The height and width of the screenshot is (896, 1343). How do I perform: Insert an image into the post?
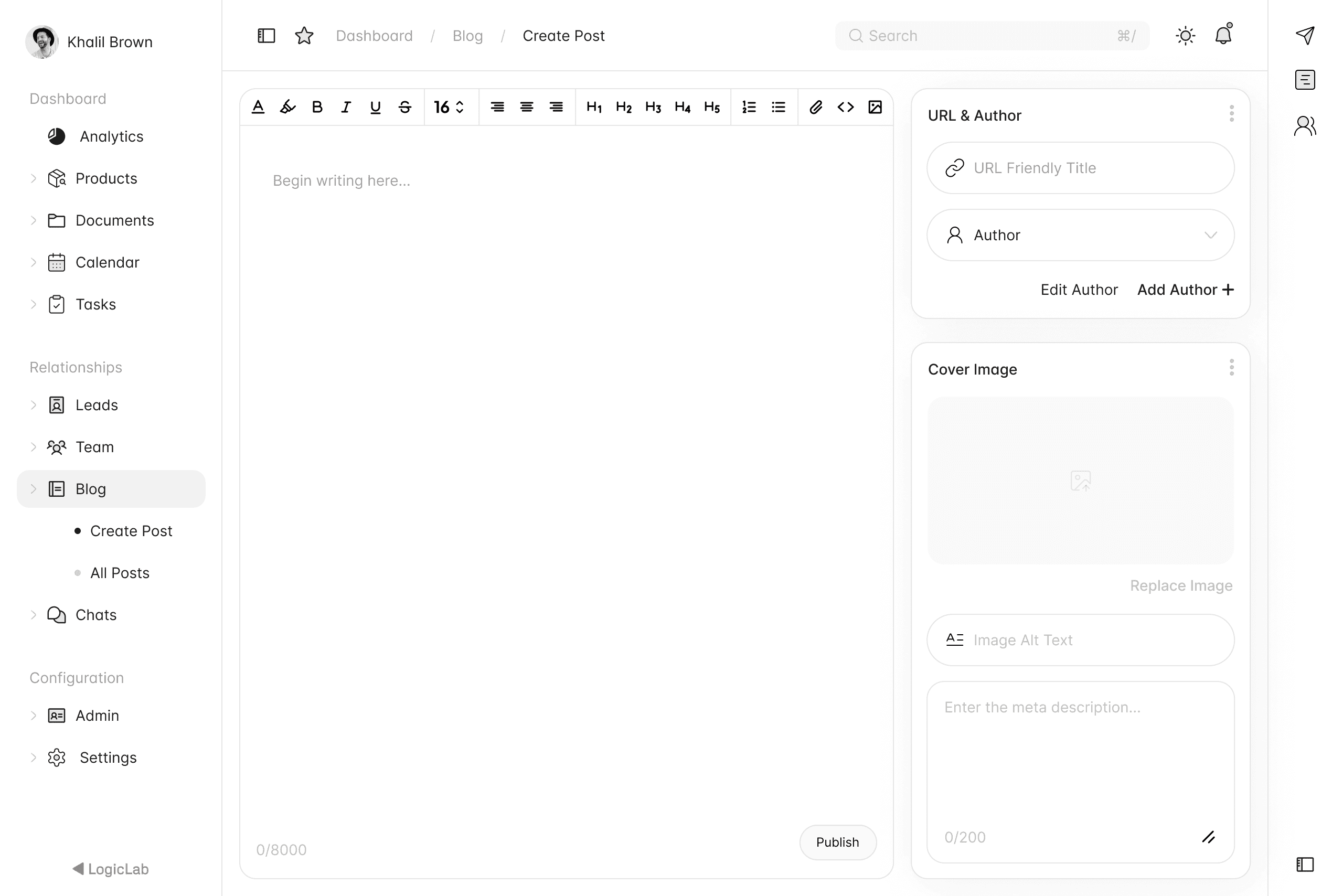point(875,107)
